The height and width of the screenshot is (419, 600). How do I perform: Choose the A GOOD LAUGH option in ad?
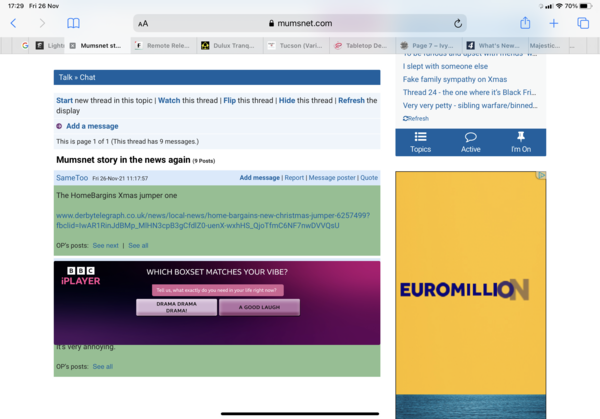pyautogui.click(x=259, y=308)
